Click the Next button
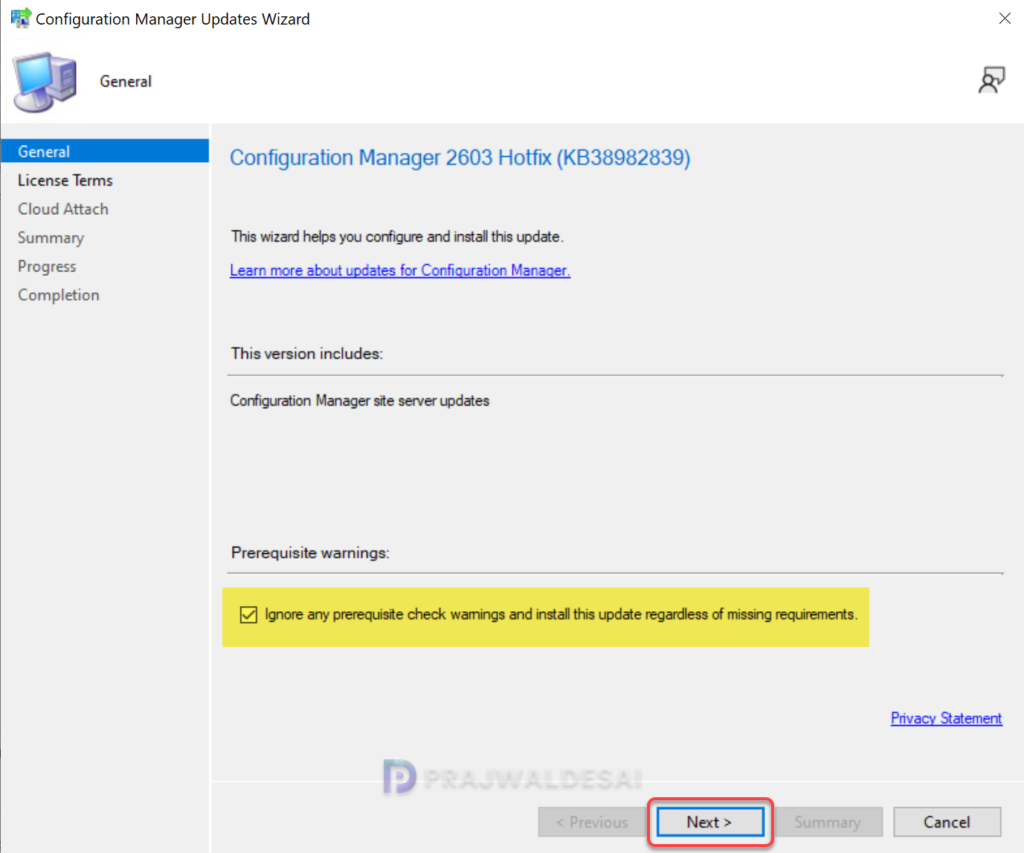The width and height of the screenshot is (1024, 853). coord(710,822)
